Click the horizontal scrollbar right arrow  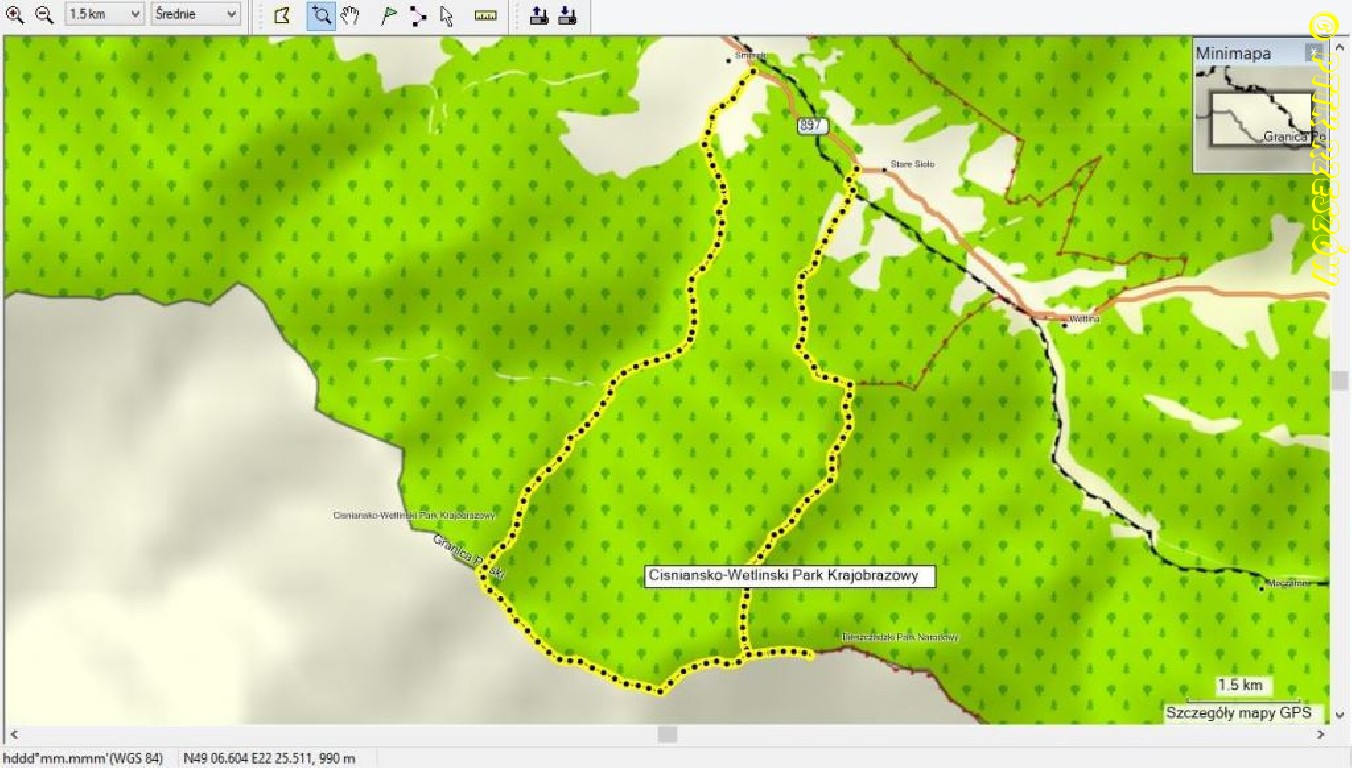pyautogui.click(x=1320, y=735)
